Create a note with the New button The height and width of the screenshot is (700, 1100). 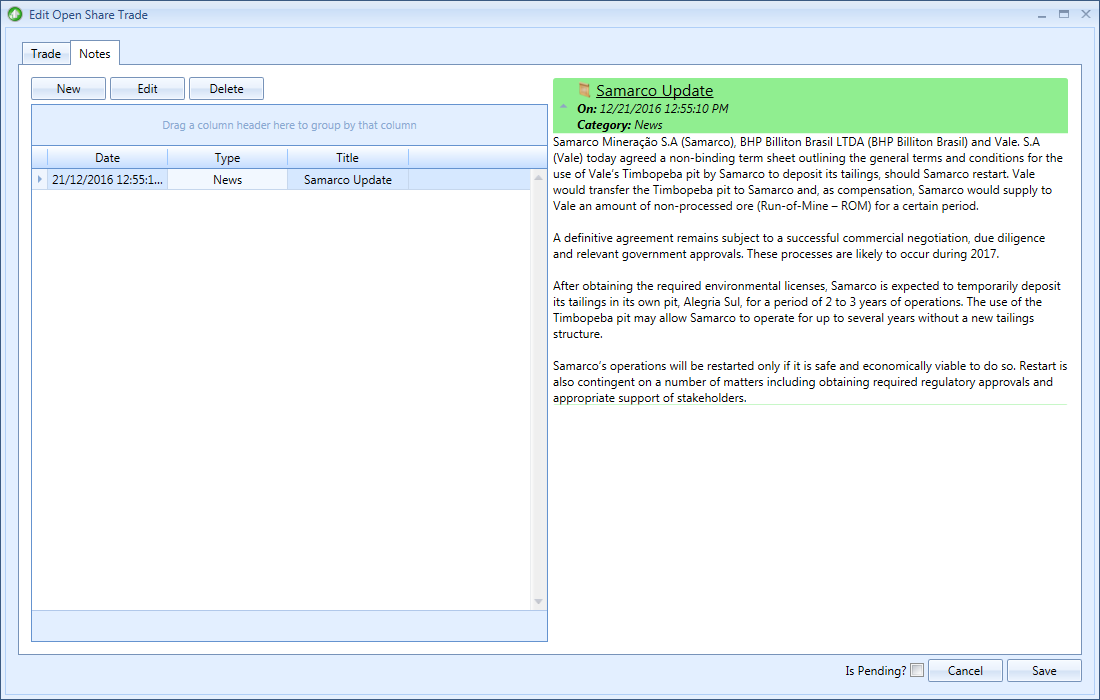[69, 89]
